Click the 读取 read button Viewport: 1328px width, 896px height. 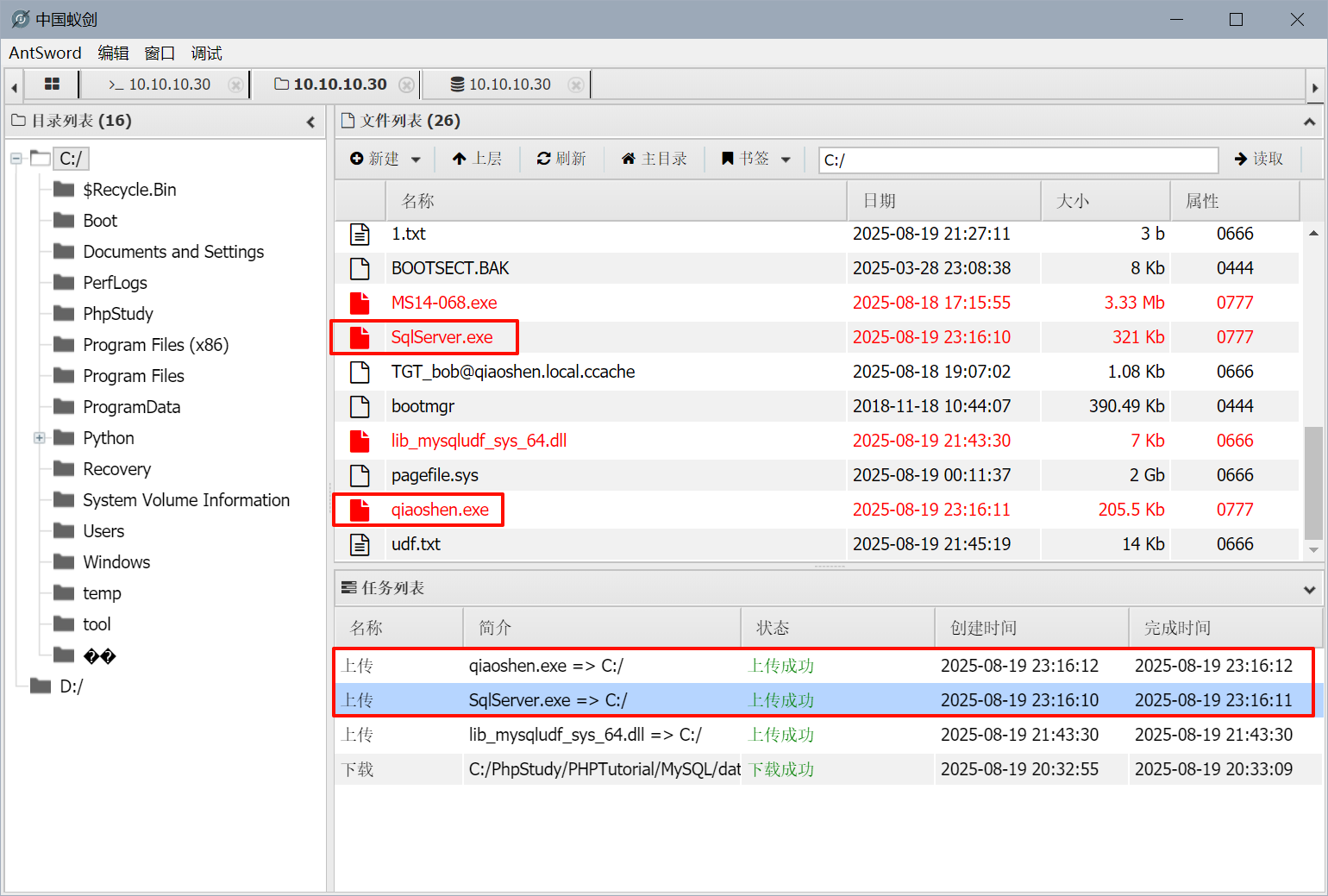pos(1259,159)
